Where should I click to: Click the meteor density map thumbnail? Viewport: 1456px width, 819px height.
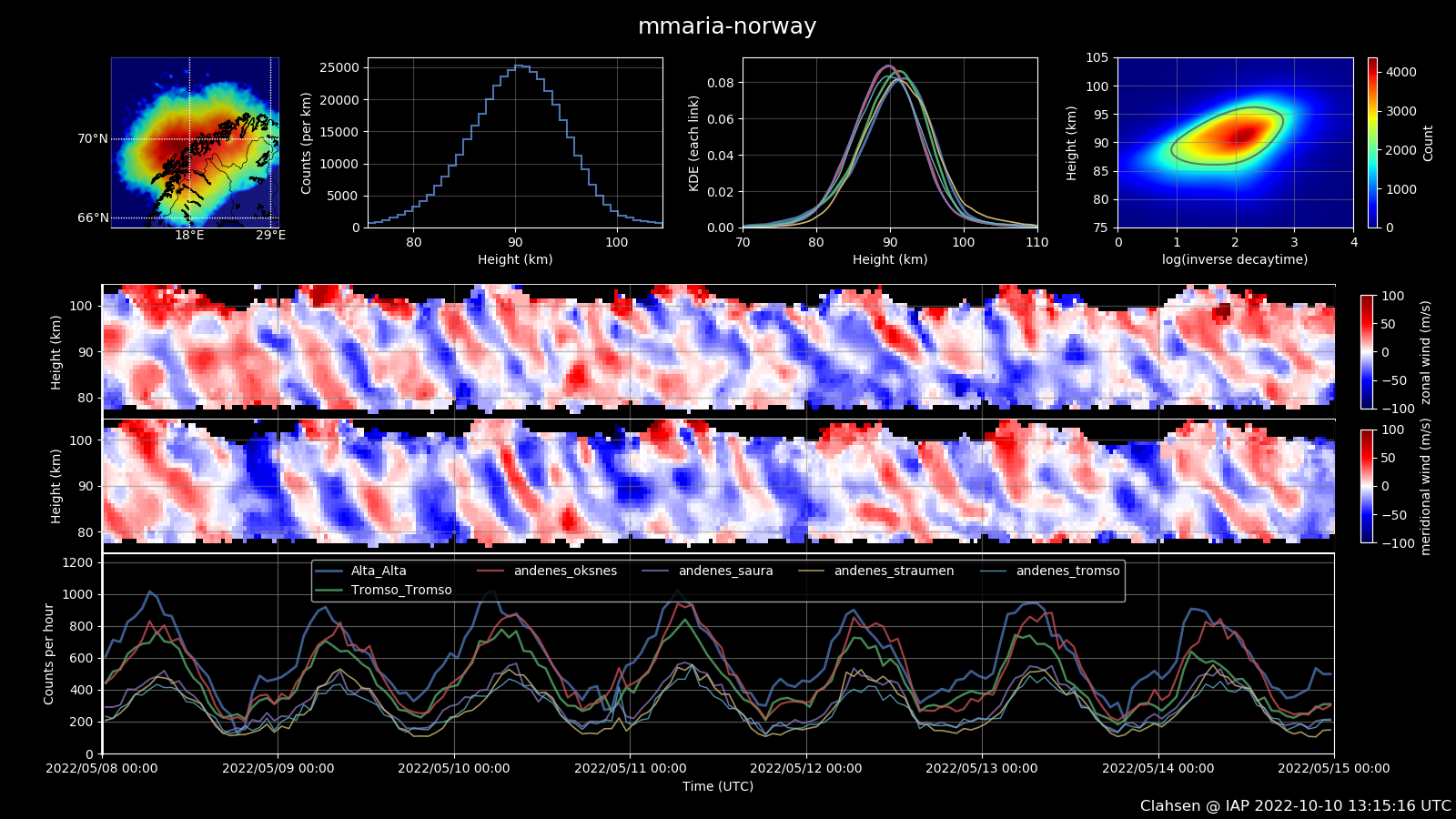pyautogui.click(x=195, y=142)
